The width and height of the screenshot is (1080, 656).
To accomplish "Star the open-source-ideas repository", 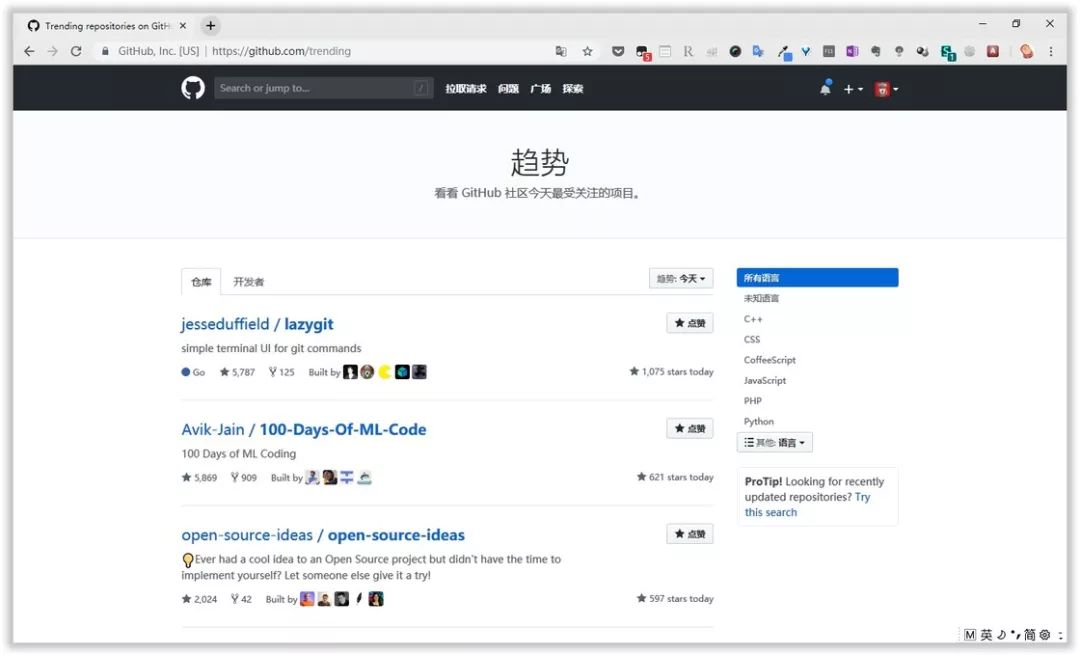I will pos(689,534).
